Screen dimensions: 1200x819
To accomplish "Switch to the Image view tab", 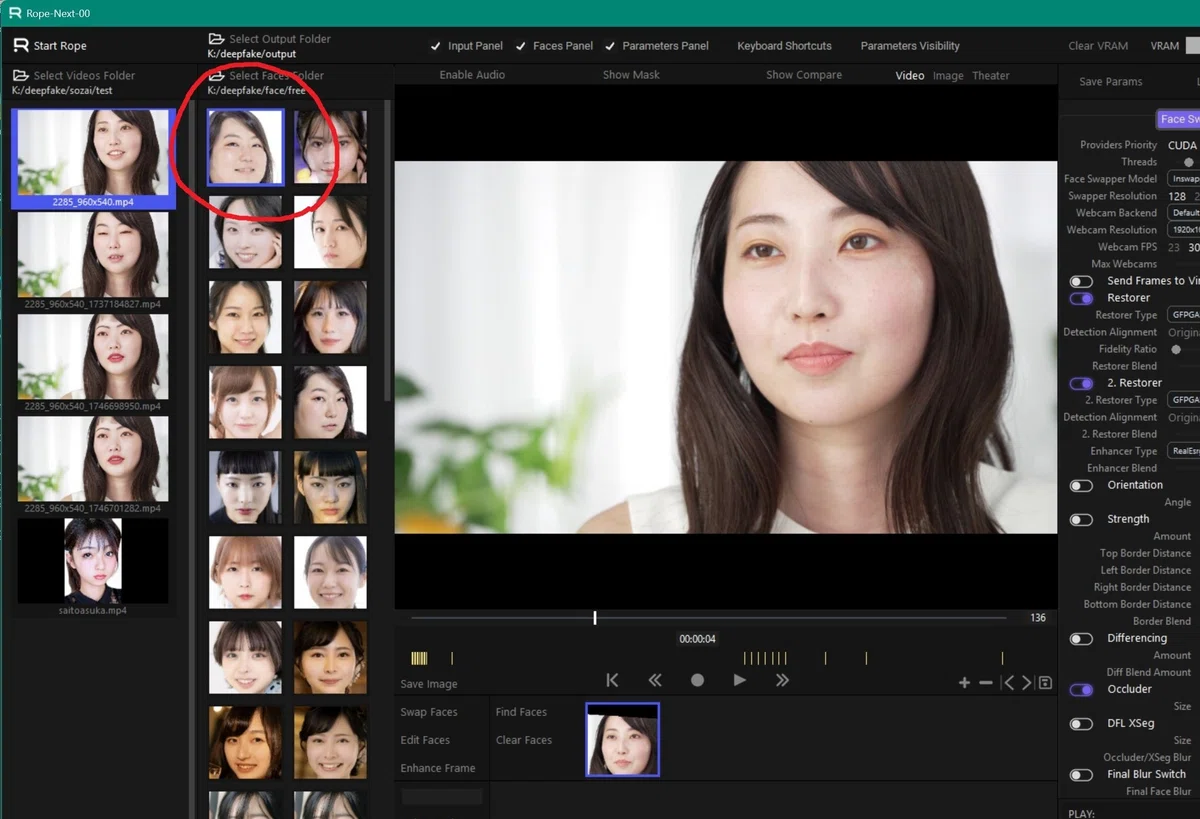I will pos(948,76).
